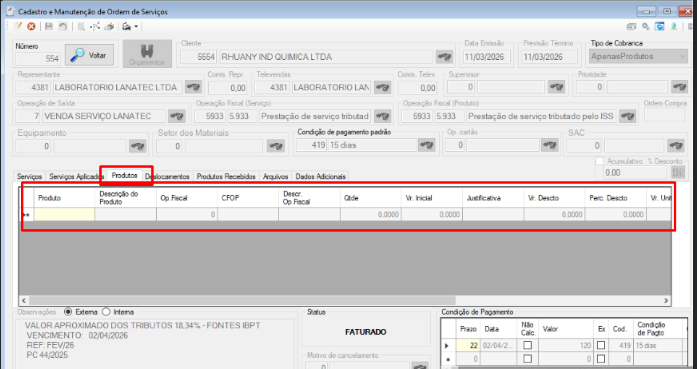Click the Voltar button with magnifier
697x369 pixels.
(x=89, y=55)
